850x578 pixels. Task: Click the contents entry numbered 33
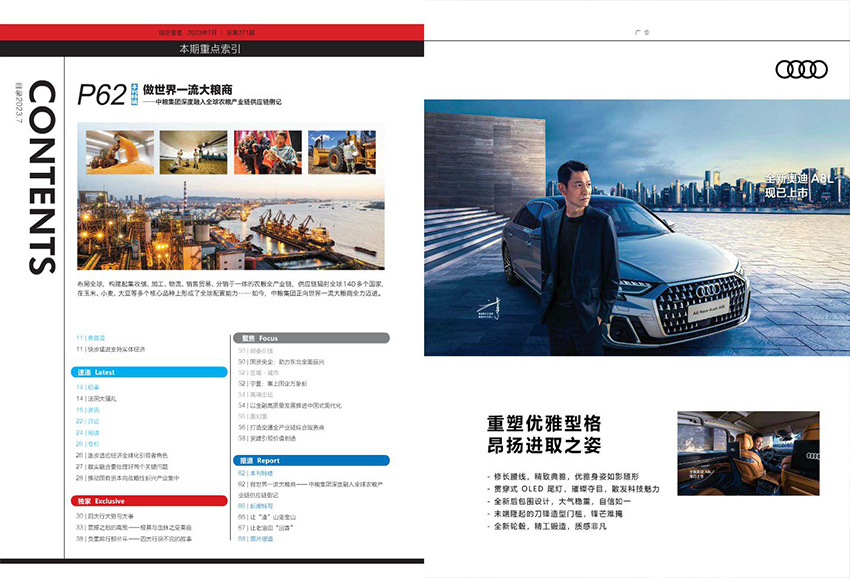pyautogui.click(x=134, y=528)
